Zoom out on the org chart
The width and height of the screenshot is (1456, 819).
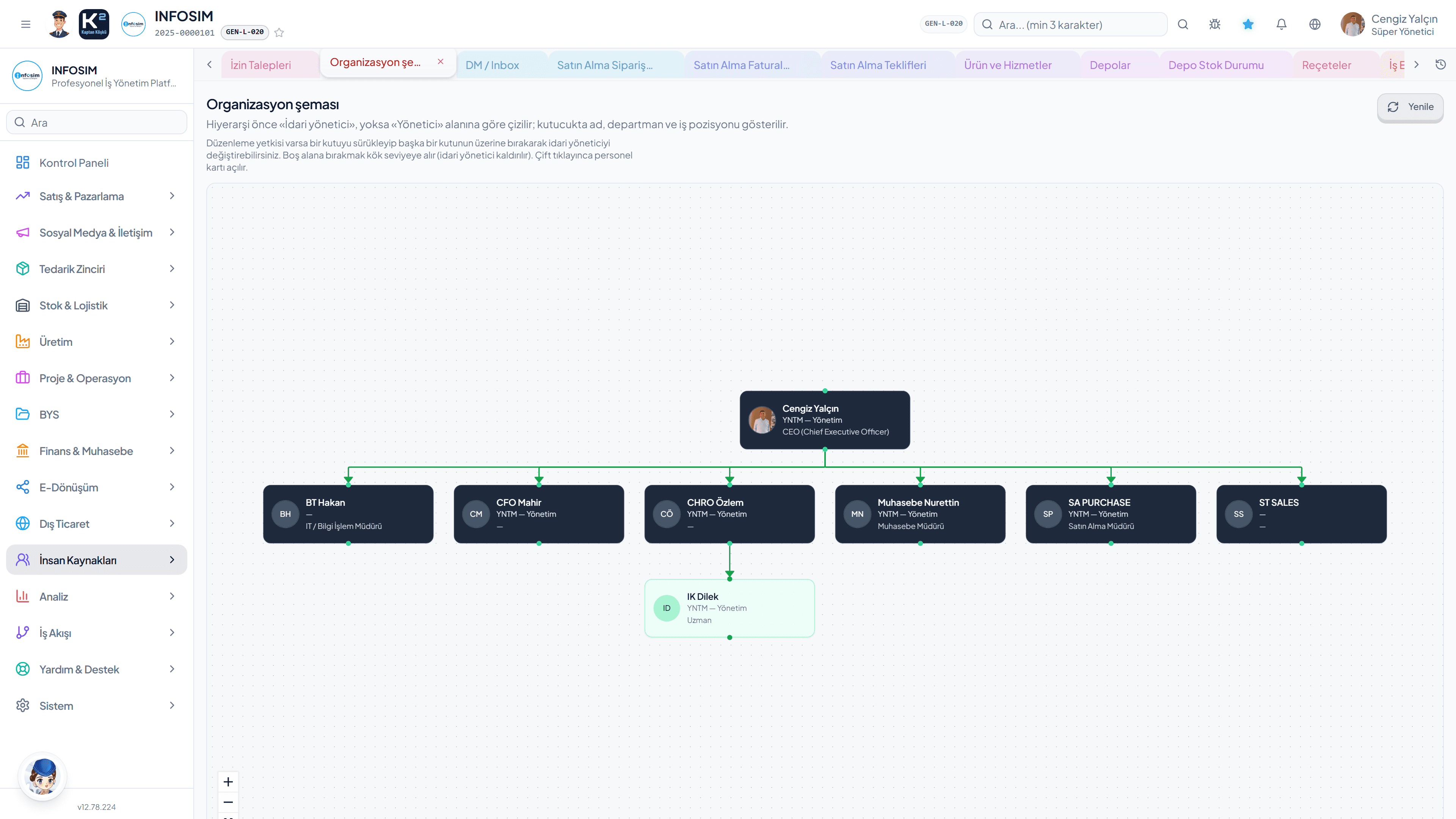tap(228, 802)
